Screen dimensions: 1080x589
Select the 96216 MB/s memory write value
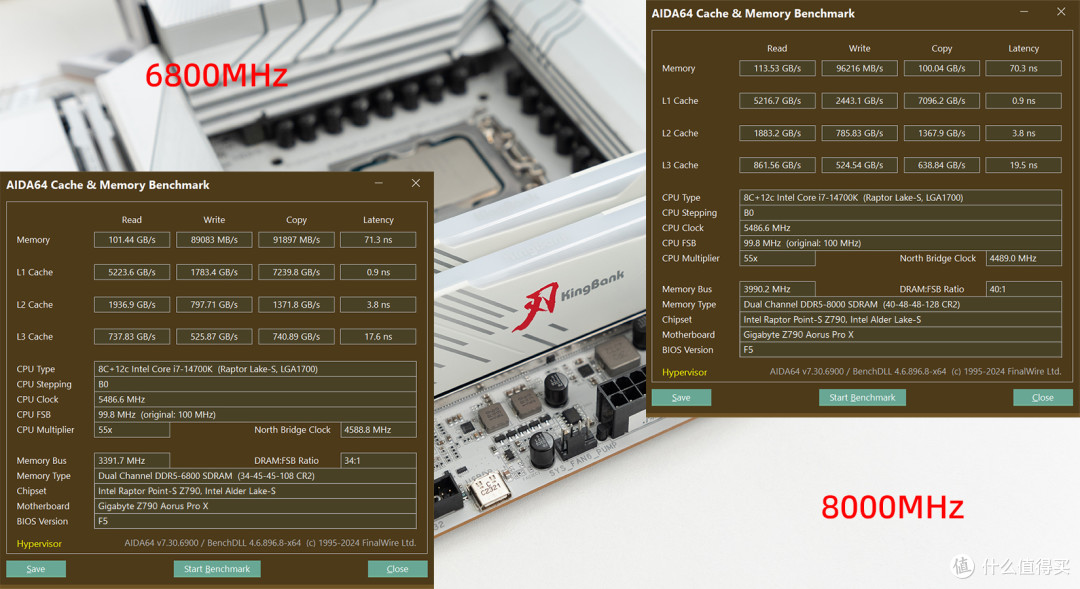pos(860,68)
